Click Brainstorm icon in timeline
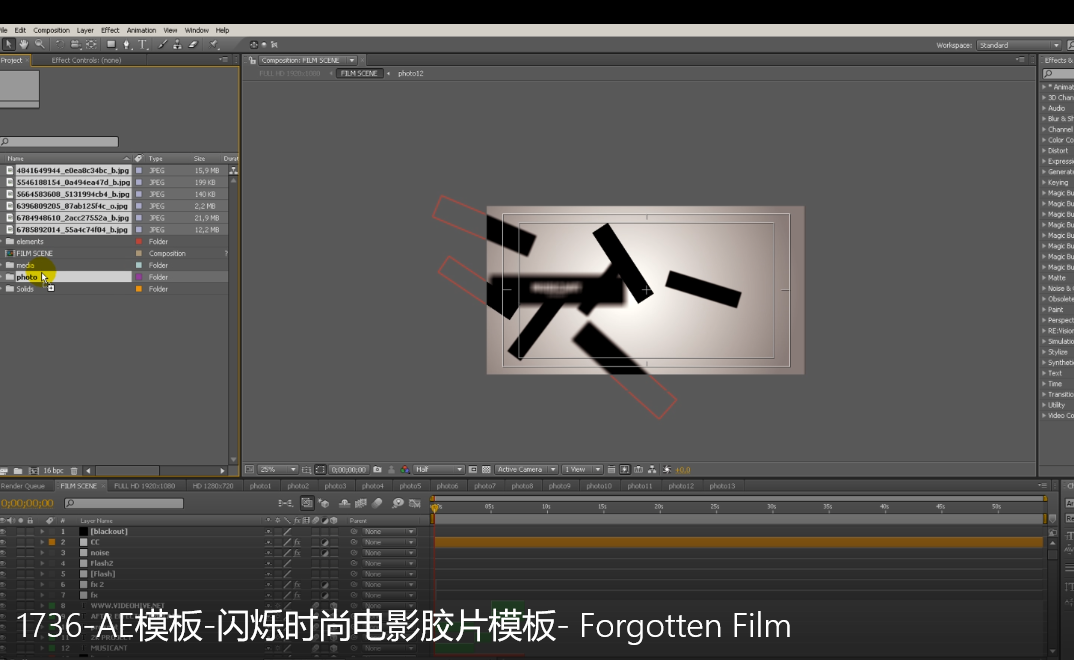This screenshot has width=1074, height=660. coord(398,503)
